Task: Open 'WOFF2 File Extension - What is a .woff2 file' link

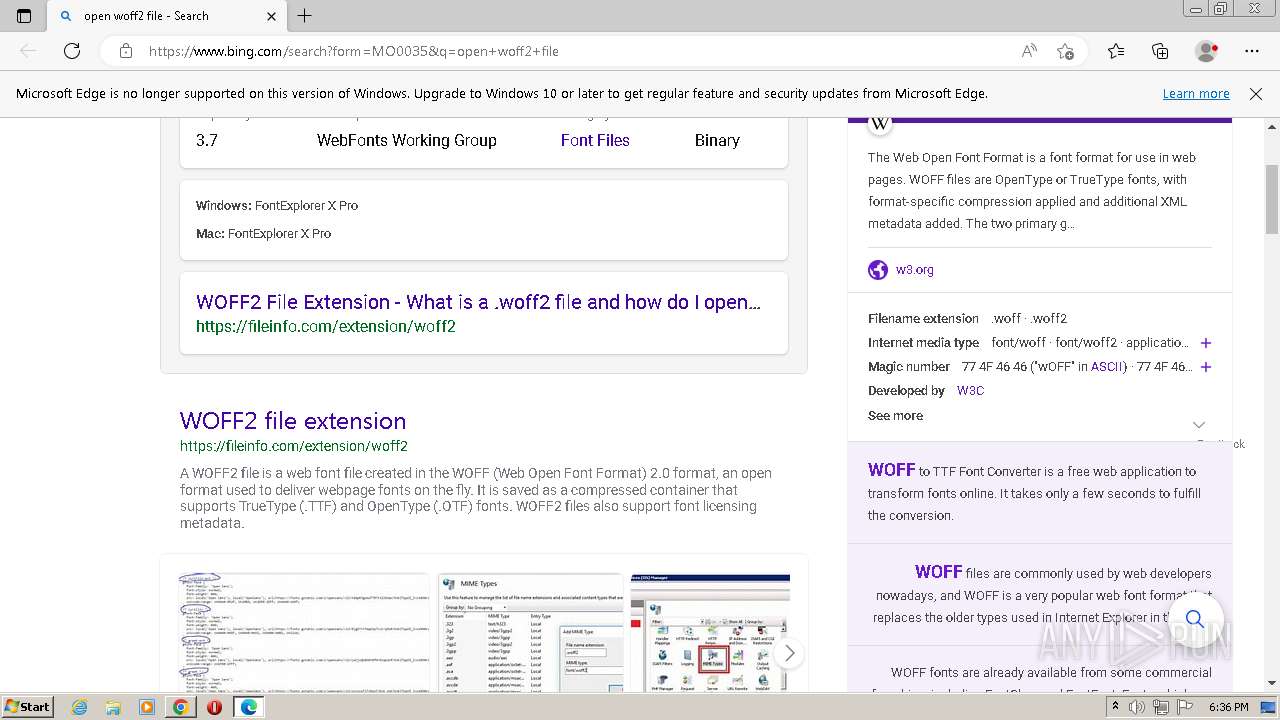Action: [479, 302]
